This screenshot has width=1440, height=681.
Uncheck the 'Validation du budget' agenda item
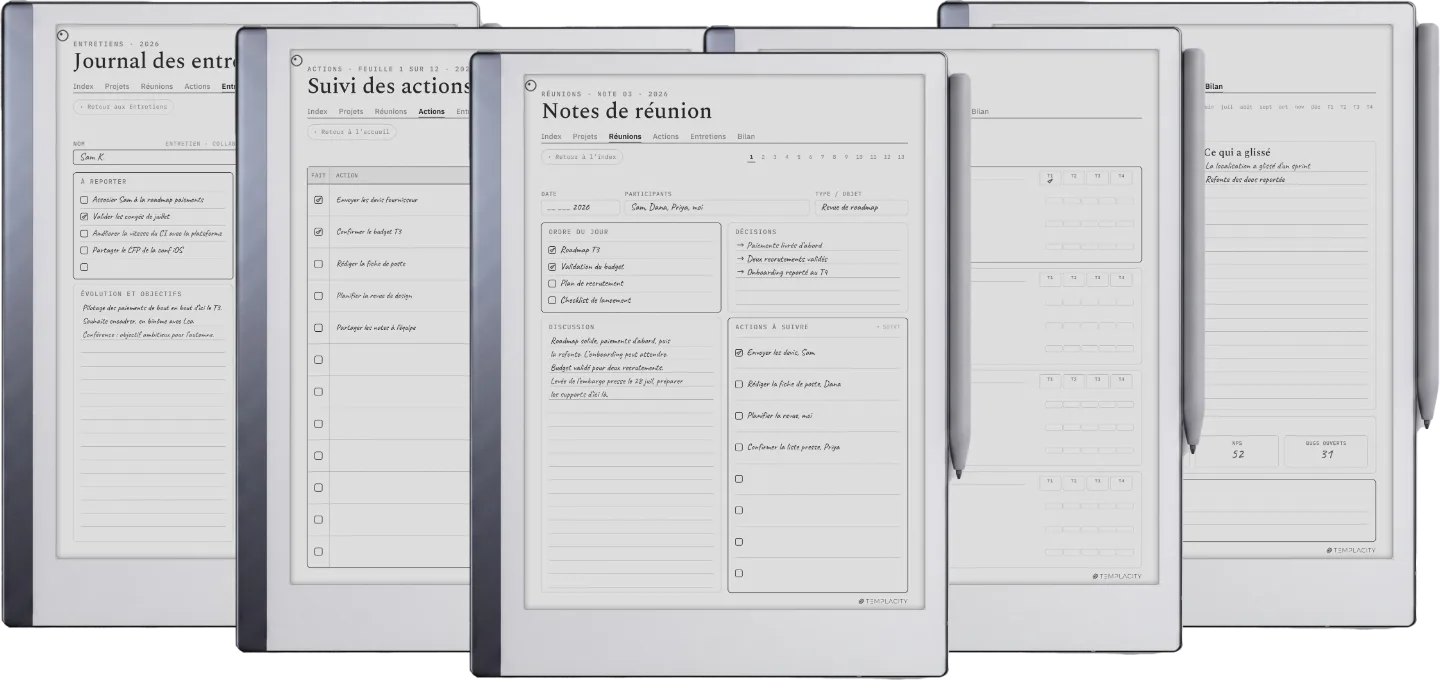tap(552, 267)
